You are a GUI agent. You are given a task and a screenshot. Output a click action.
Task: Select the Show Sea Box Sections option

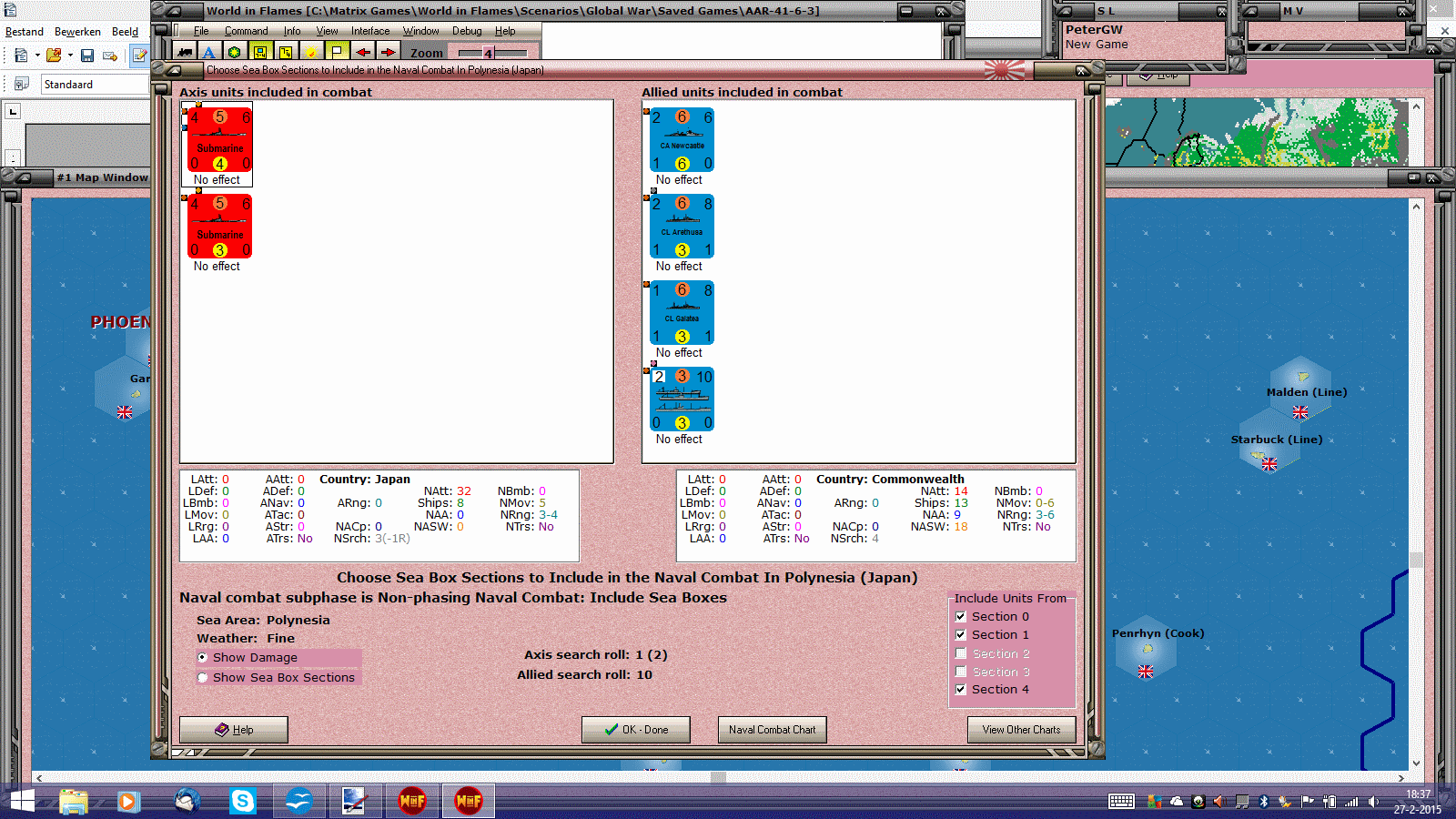202,677
